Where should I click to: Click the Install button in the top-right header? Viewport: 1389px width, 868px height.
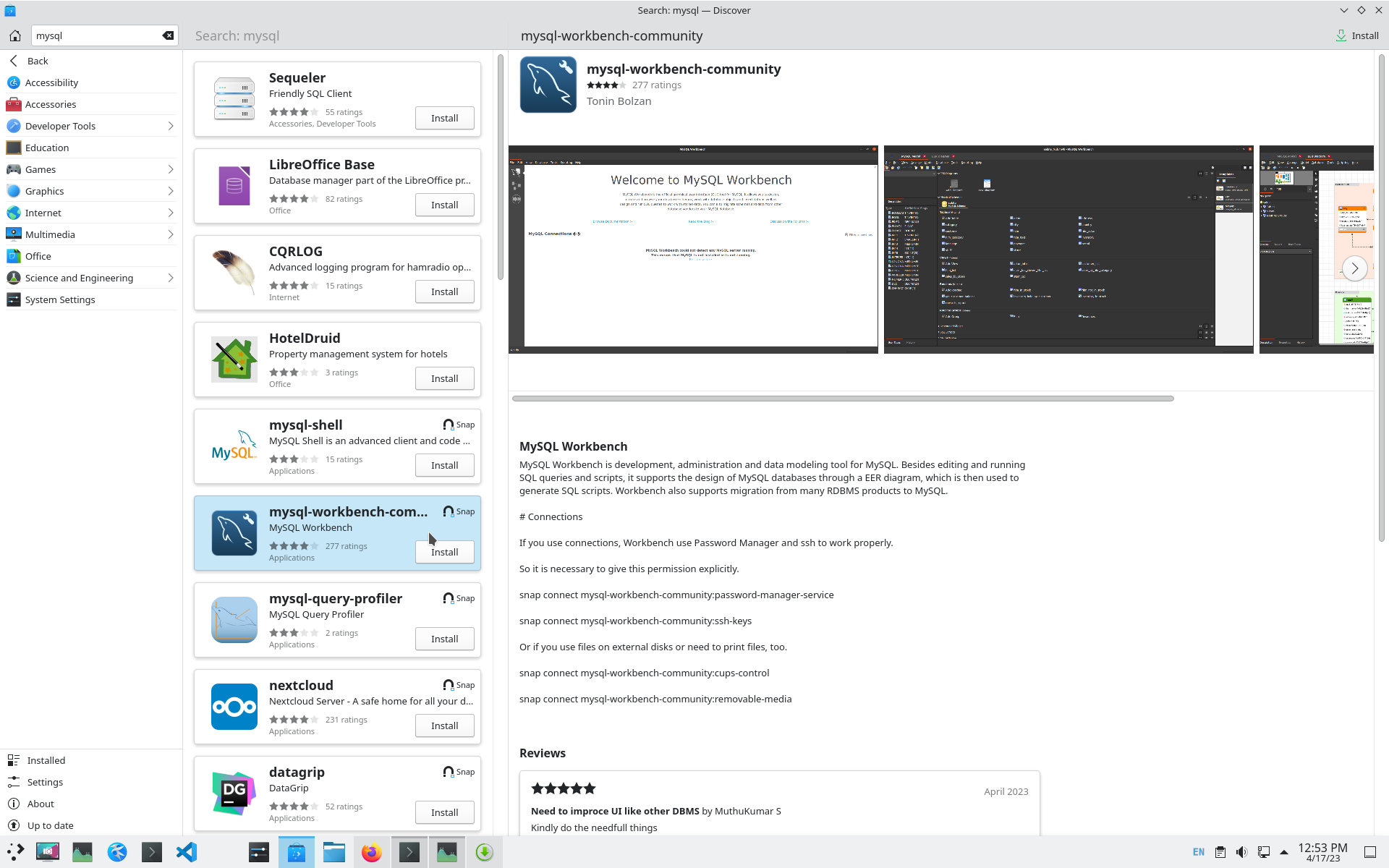(1357, 35)
